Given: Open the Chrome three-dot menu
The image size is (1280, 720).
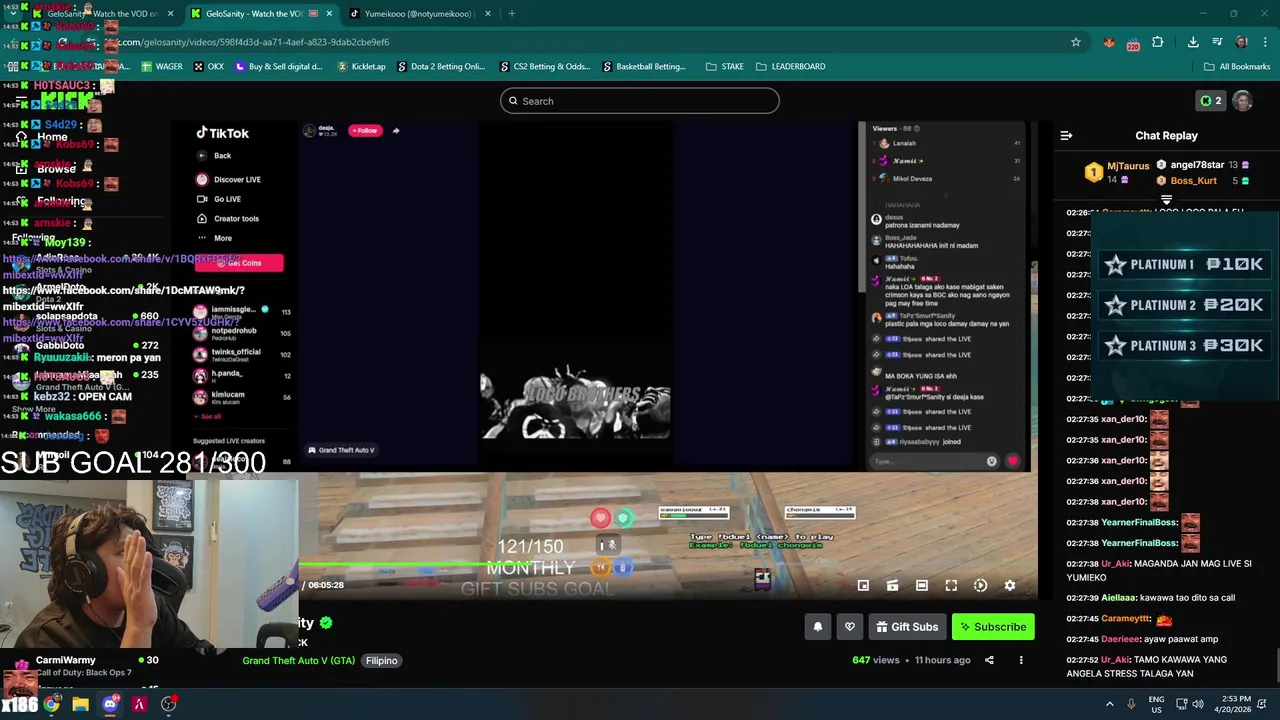Looking at the screenshot, I should (1265, 42).
